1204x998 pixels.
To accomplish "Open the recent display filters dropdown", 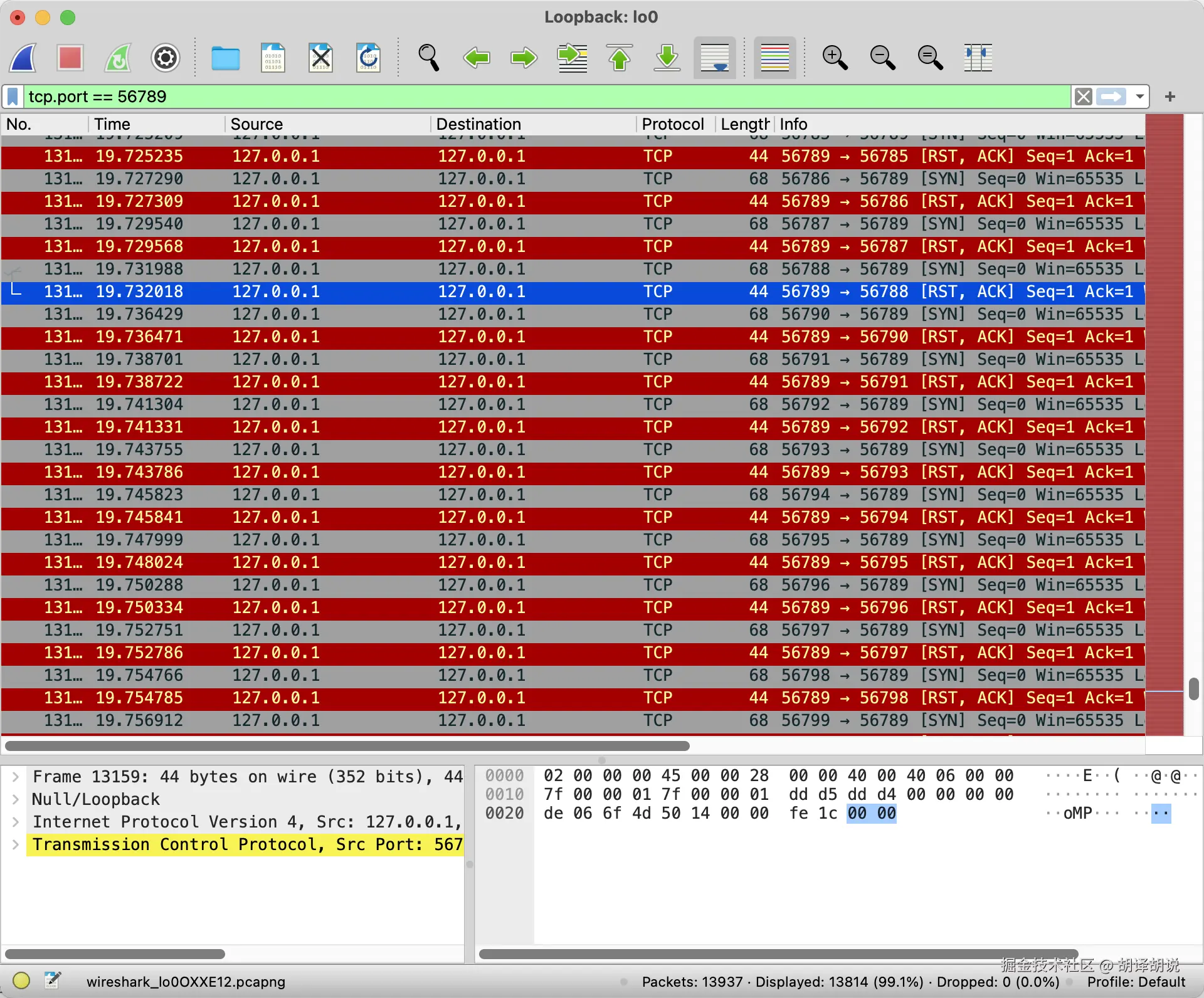I will tap(1139, 97).
